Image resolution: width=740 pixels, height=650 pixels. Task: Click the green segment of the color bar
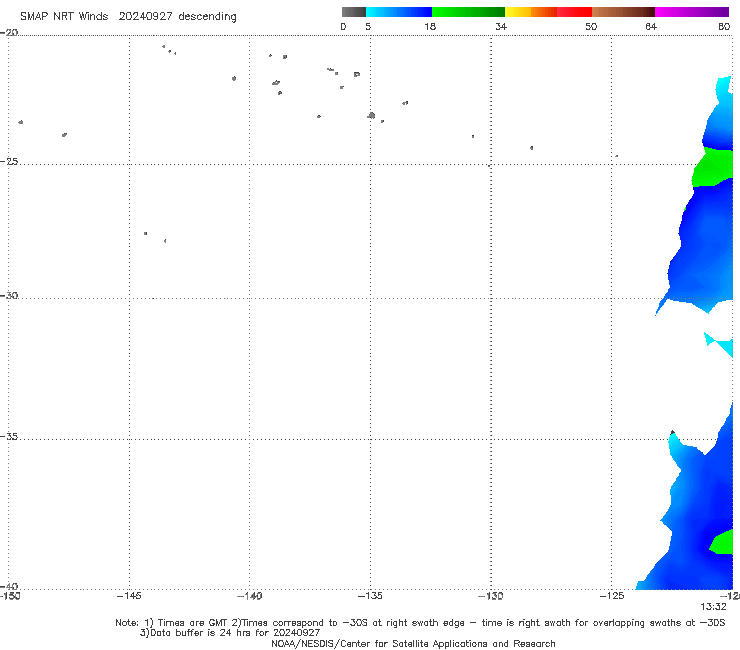[x=468, y=12]
